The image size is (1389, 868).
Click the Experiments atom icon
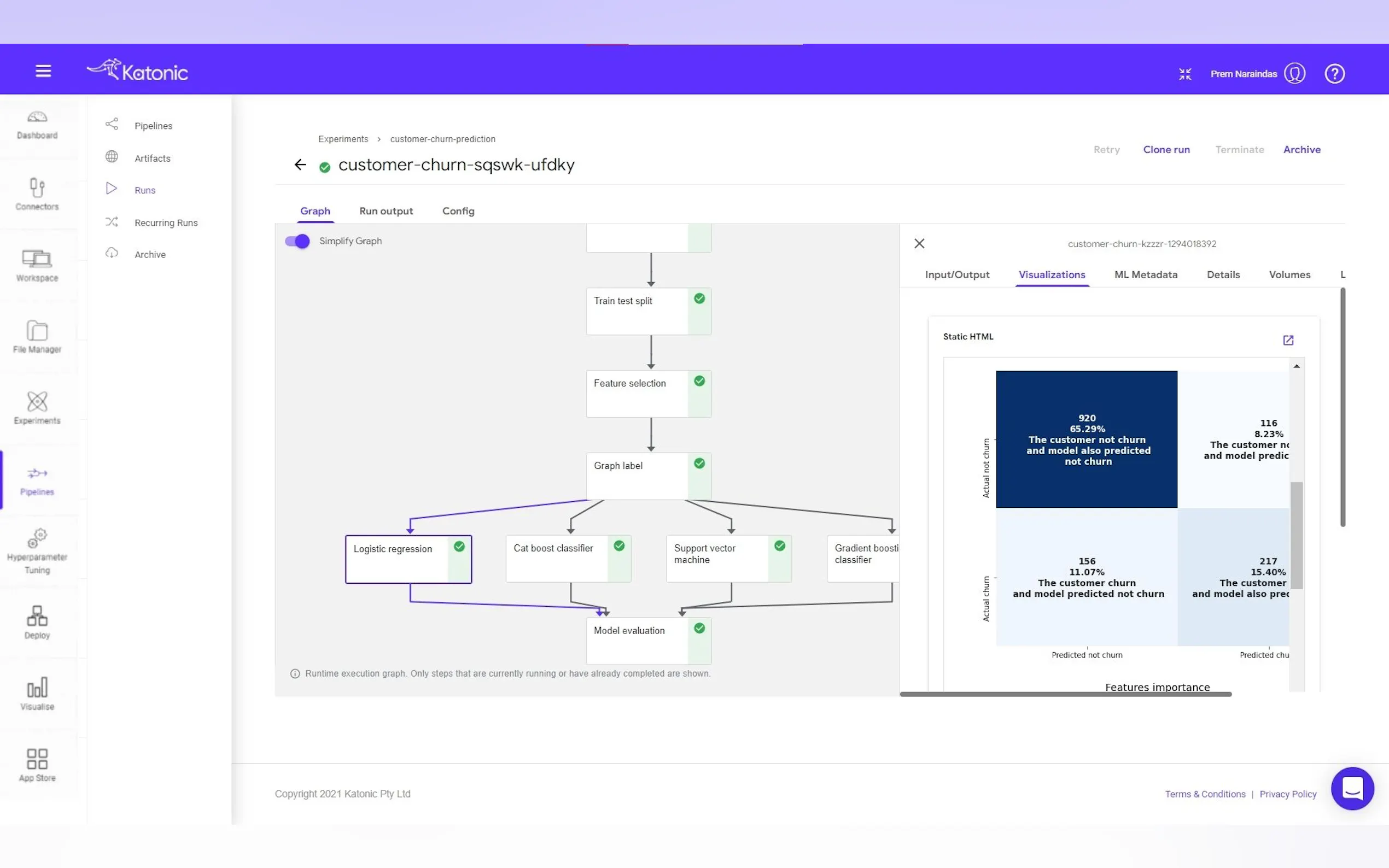(x=37, y=402)
